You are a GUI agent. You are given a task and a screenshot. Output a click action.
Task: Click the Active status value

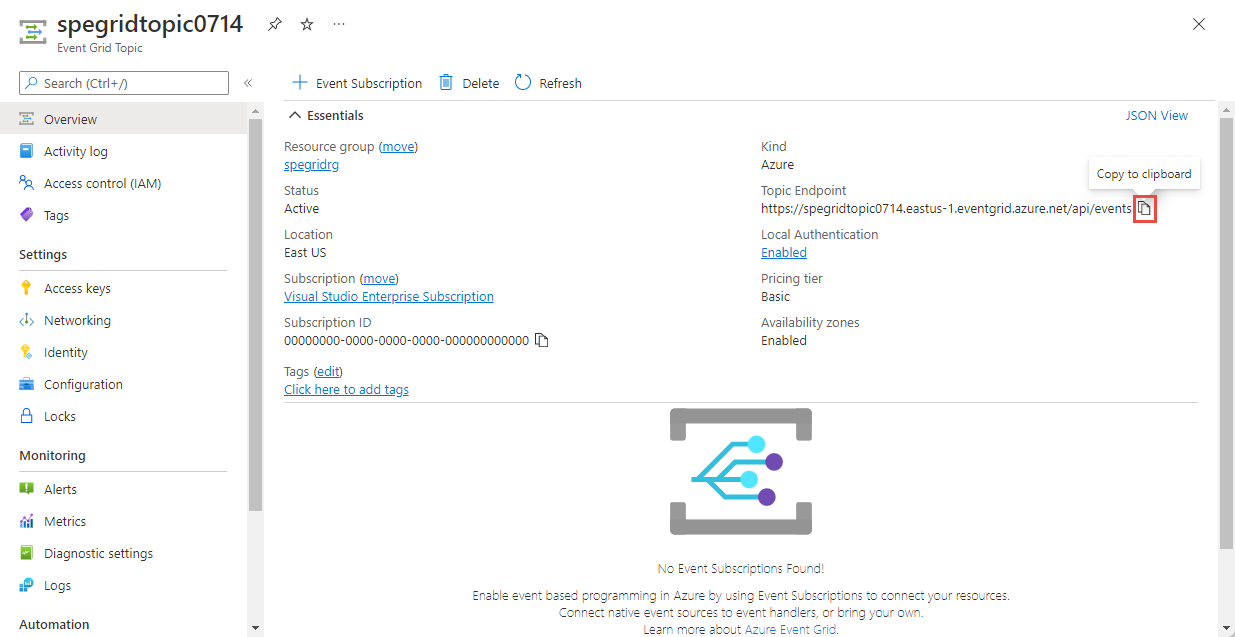click(x=302, y=208)
